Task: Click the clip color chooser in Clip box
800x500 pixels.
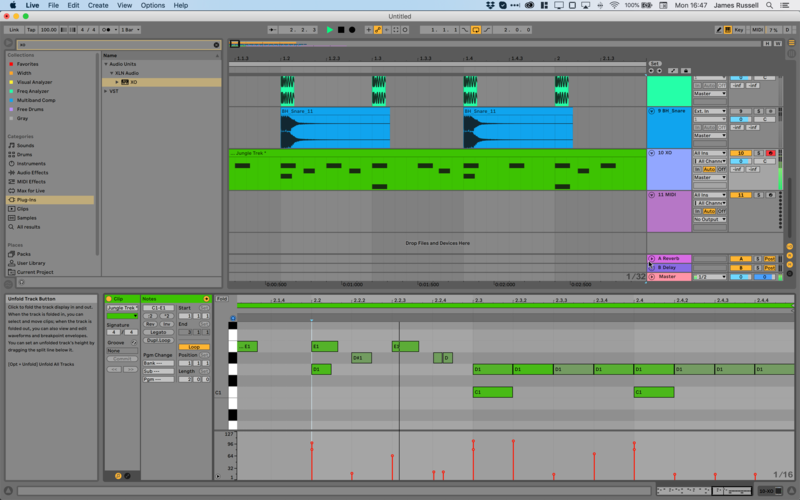Action: pyautogui.click(x=122, y=316)
